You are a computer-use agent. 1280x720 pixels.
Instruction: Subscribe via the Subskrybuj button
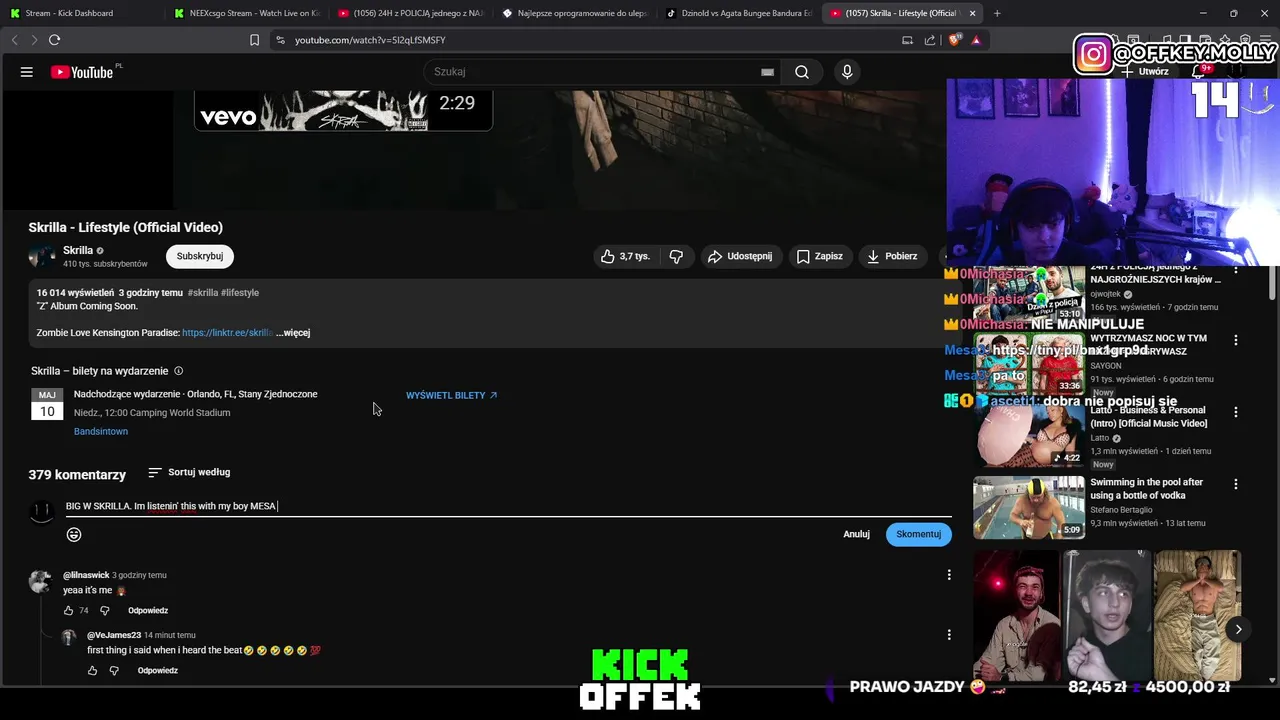[x=200, y=256]
